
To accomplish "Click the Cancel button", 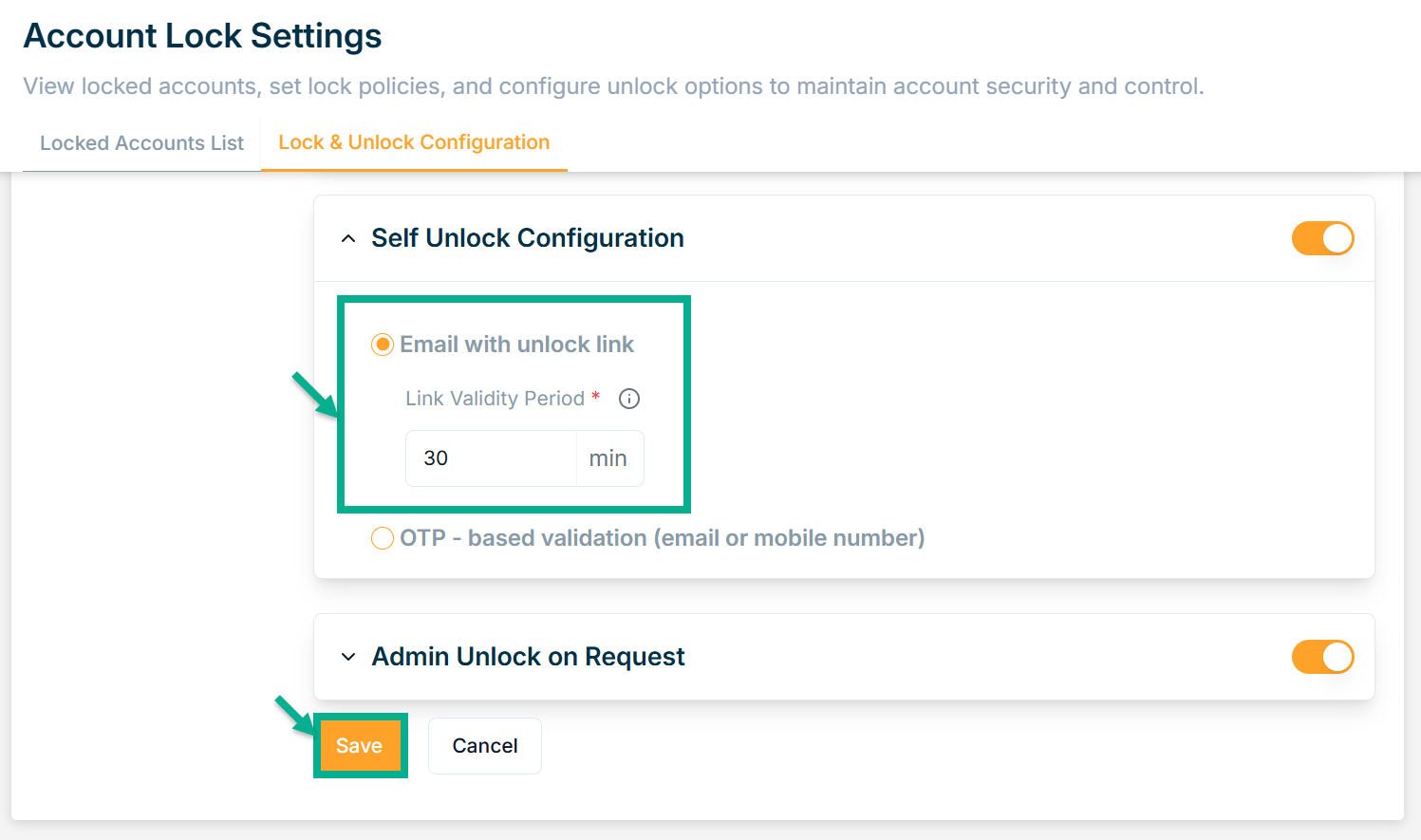I will tap(484, 746).
